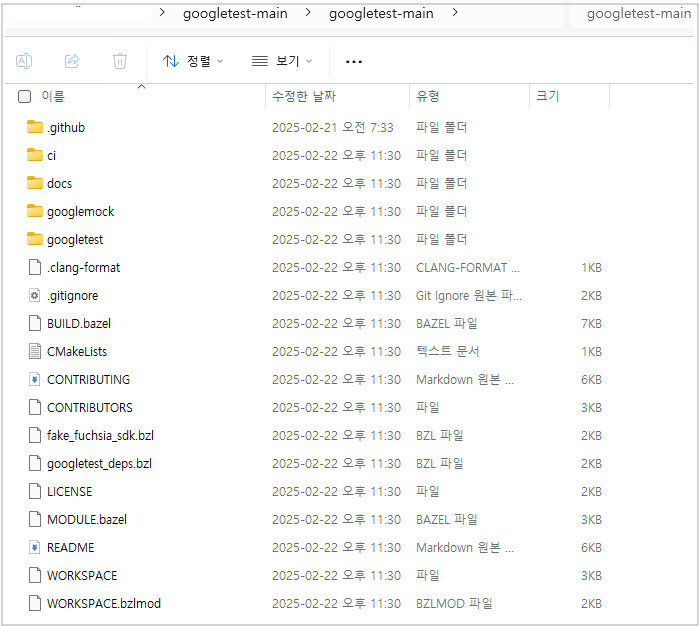
Task: Select the ci folder icon
Action: [35, 155]
